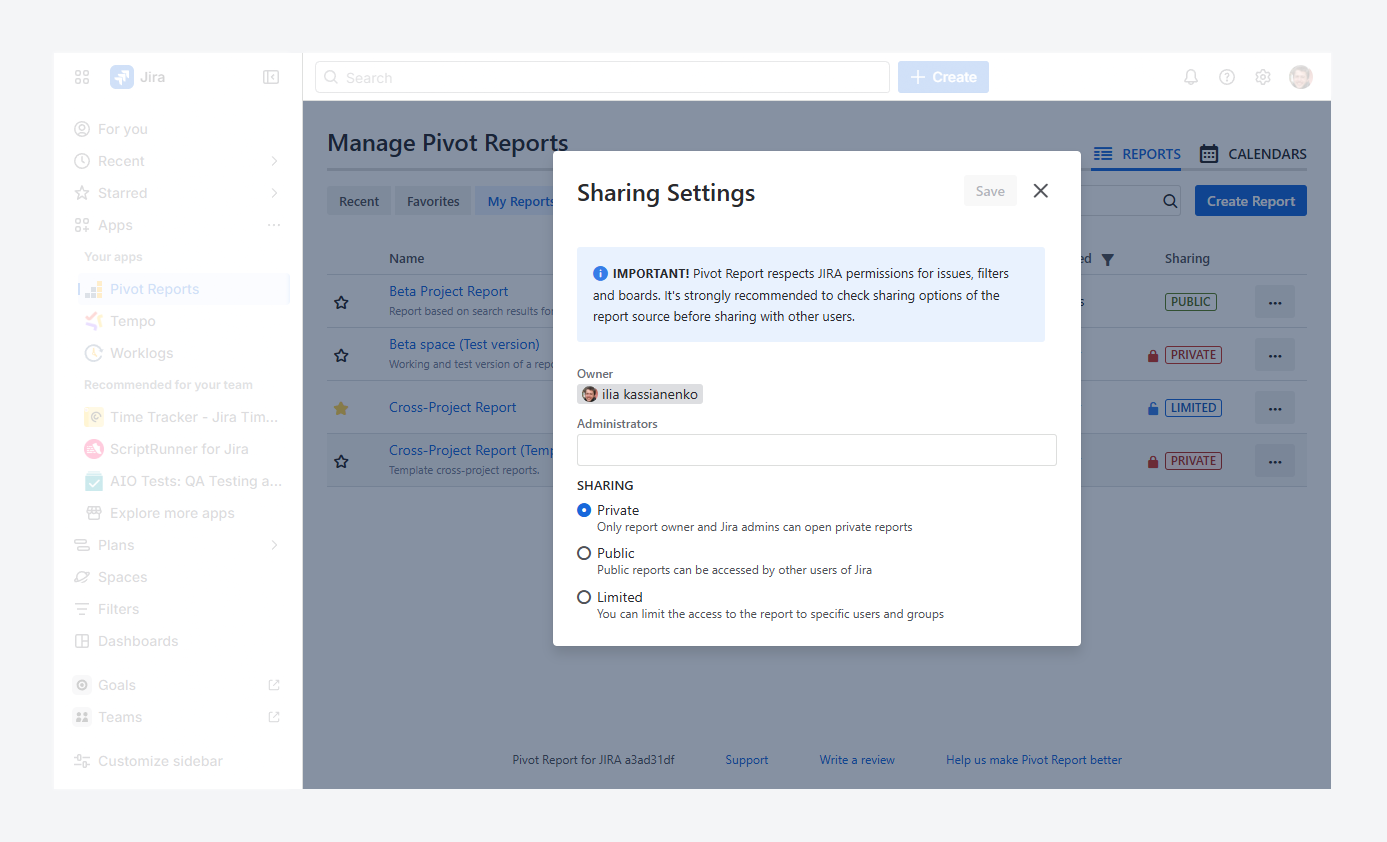The image size is (1387, 842).
Task: Star the Beta Project Report
Action: 341,301
